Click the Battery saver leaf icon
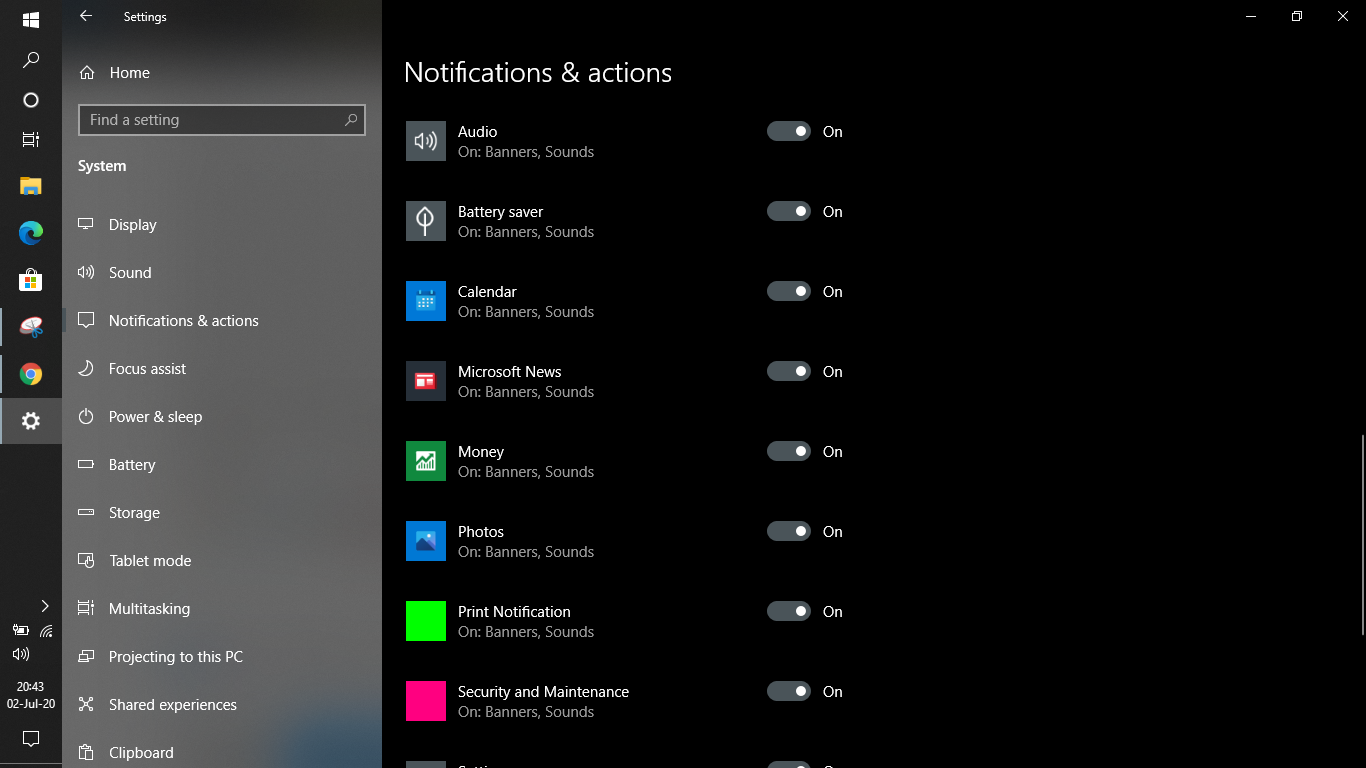 click(426, 221)
